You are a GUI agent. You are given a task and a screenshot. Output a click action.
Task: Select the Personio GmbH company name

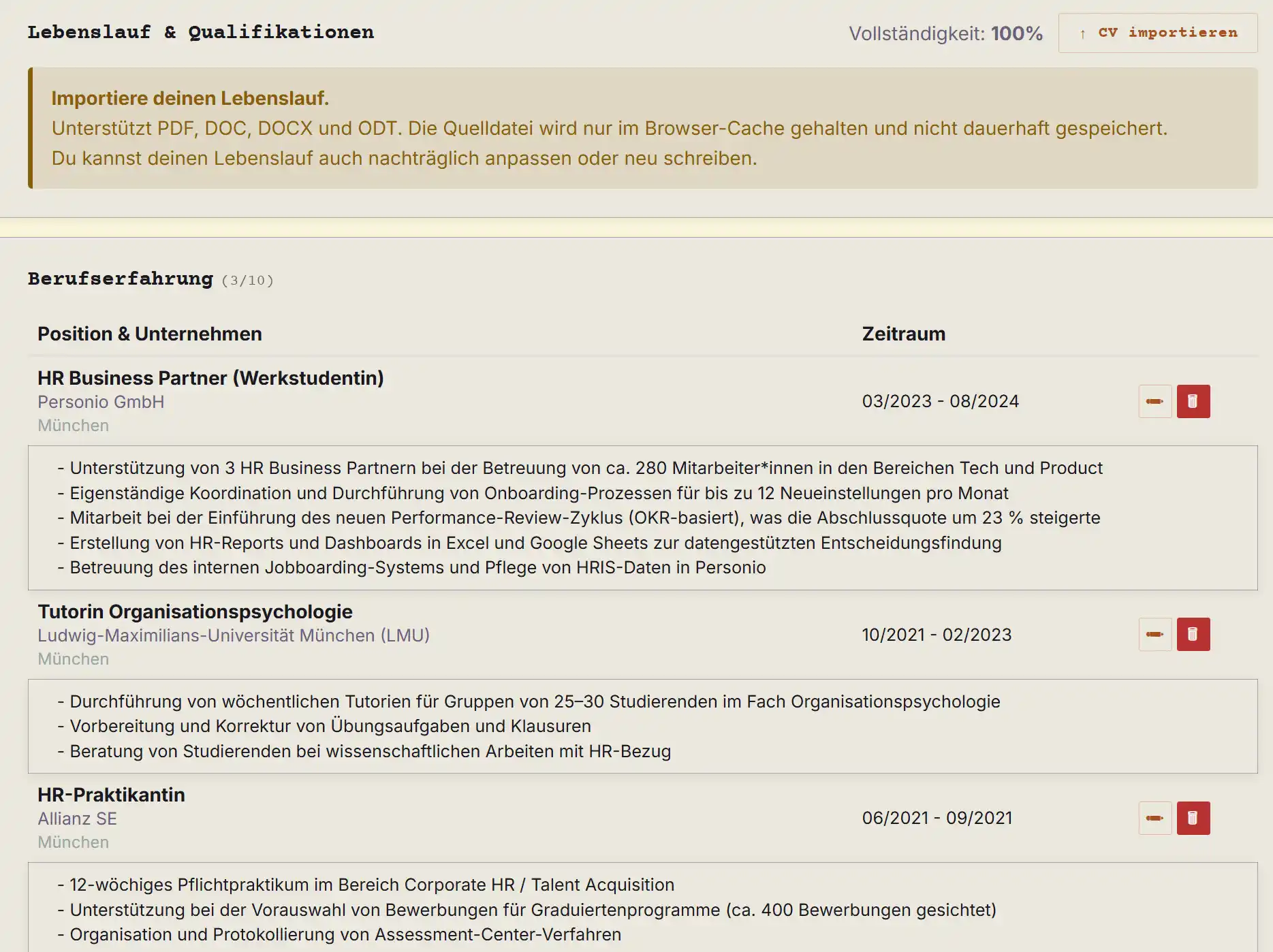click(x=101, y=402)
